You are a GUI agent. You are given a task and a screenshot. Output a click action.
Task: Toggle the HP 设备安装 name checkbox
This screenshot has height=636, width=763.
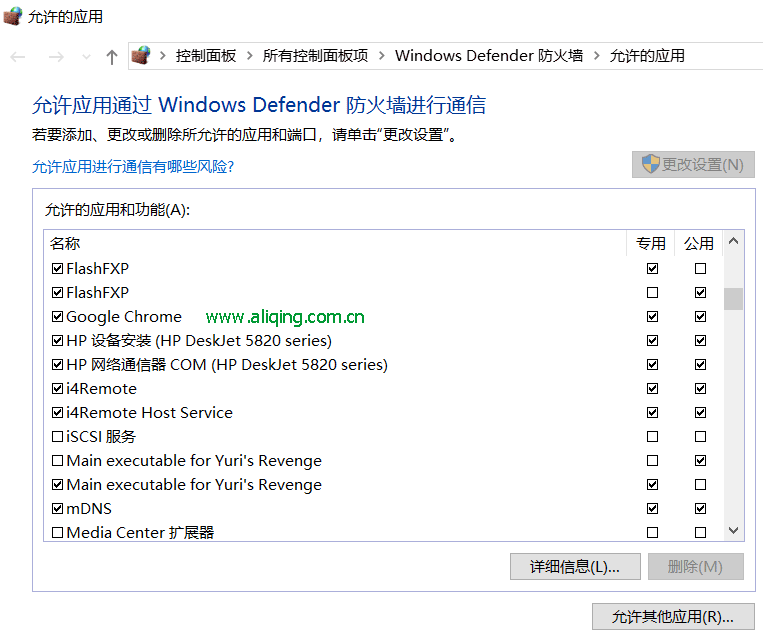(57, 340)
